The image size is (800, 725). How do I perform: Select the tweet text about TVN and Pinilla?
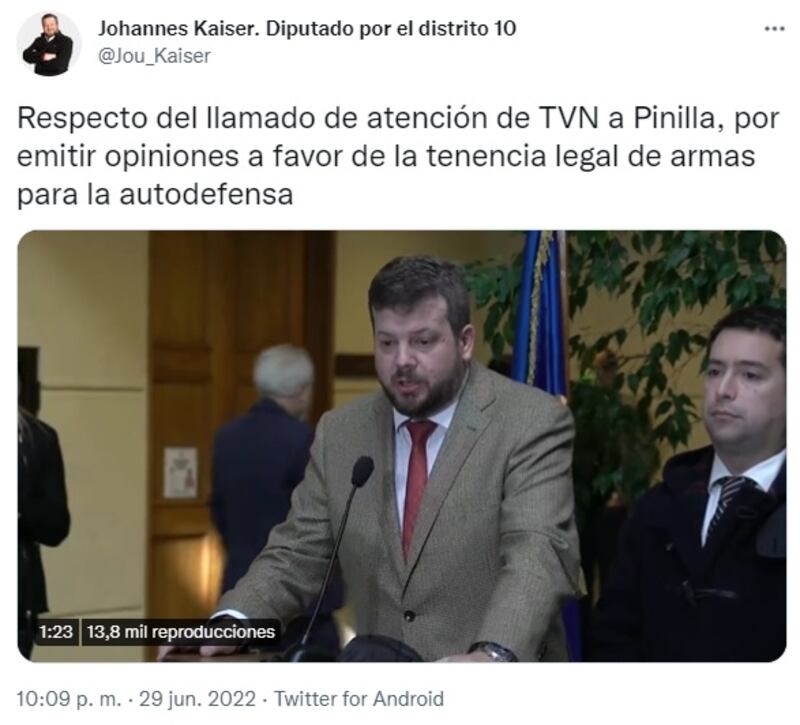398,156
